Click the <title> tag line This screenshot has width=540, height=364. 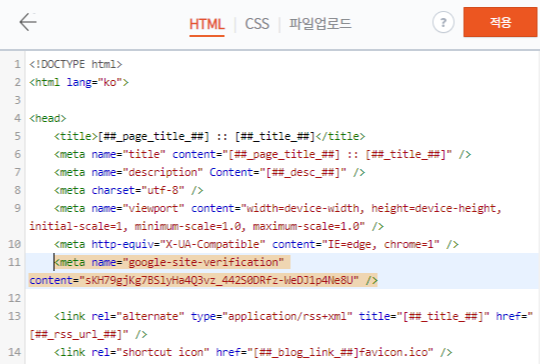[209, 136]
